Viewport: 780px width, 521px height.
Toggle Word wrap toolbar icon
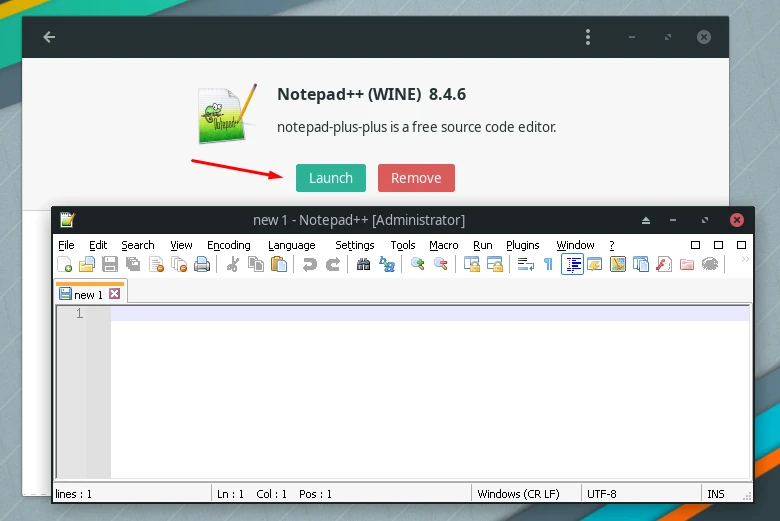525,264
